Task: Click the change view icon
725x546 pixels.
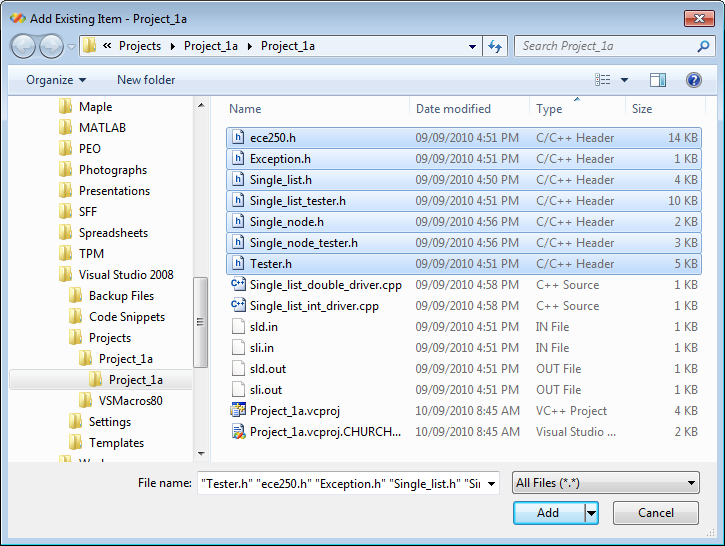Action: [603, 80]
